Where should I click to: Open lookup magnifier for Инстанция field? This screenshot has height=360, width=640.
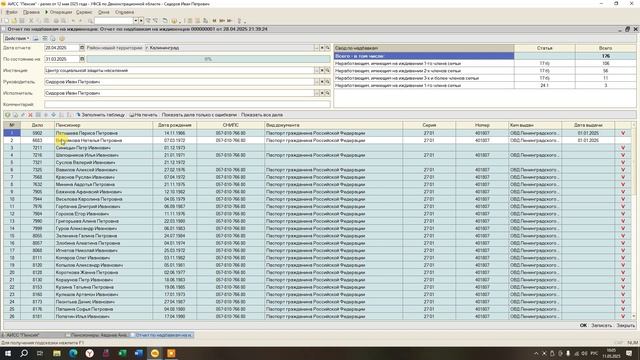[x=327, y=71]
